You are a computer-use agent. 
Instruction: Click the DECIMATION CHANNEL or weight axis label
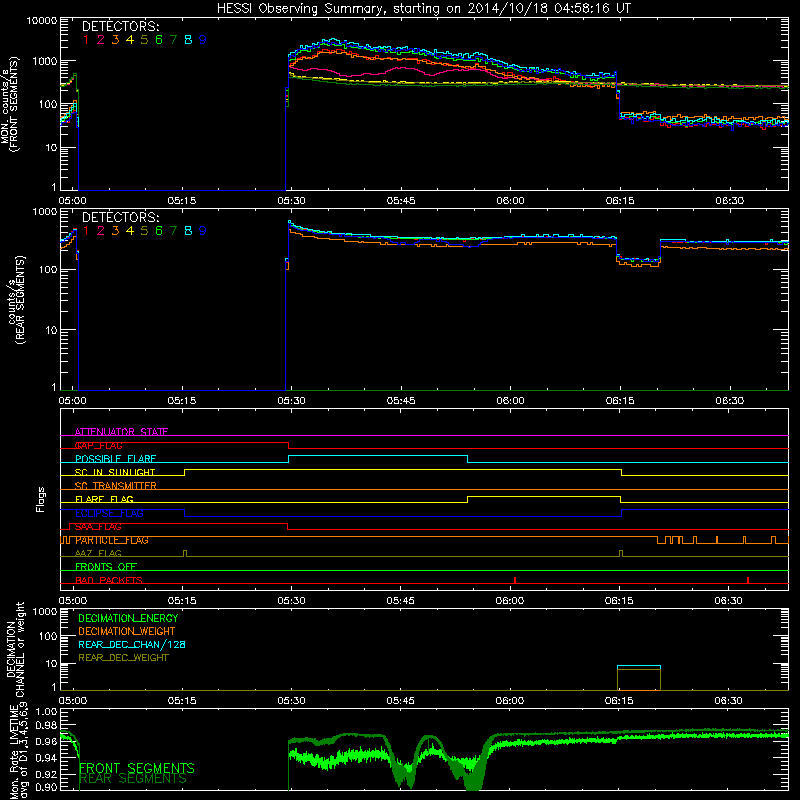[16, 649]
